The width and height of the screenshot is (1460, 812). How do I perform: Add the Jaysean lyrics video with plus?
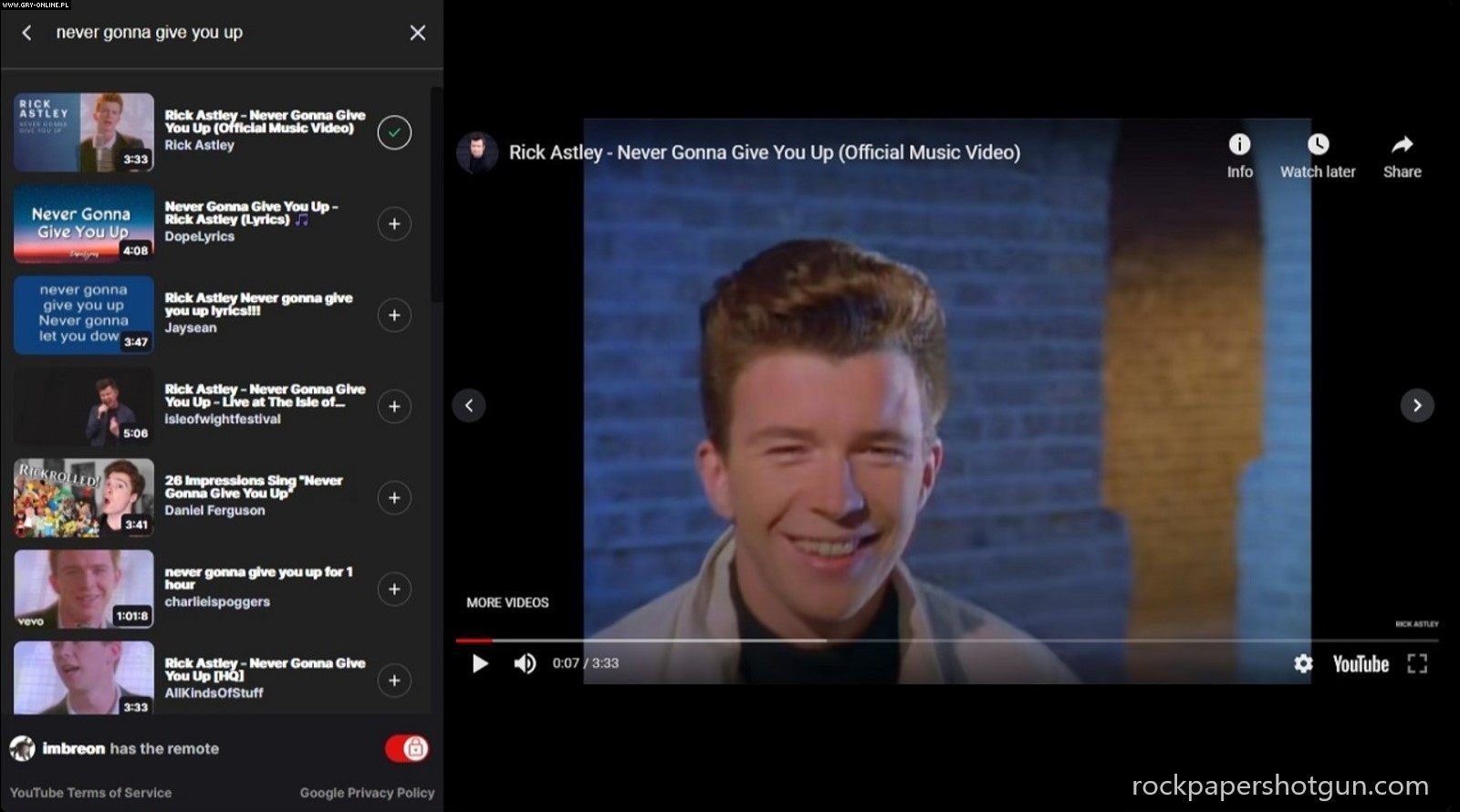pyautogui.click(x=394, y=315)
